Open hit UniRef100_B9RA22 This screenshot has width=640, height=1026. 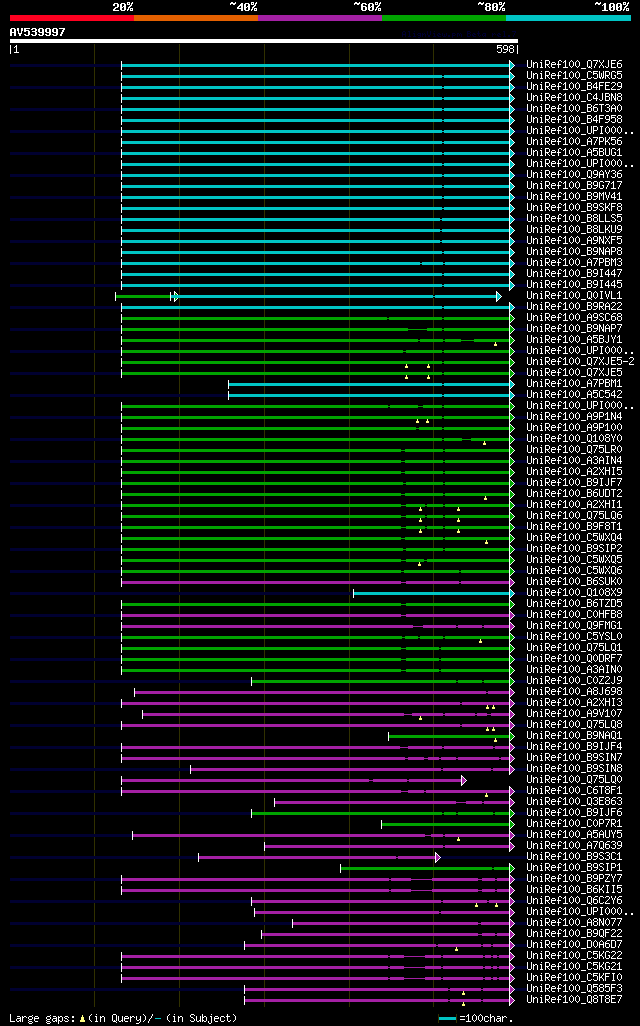click(575, 307)
